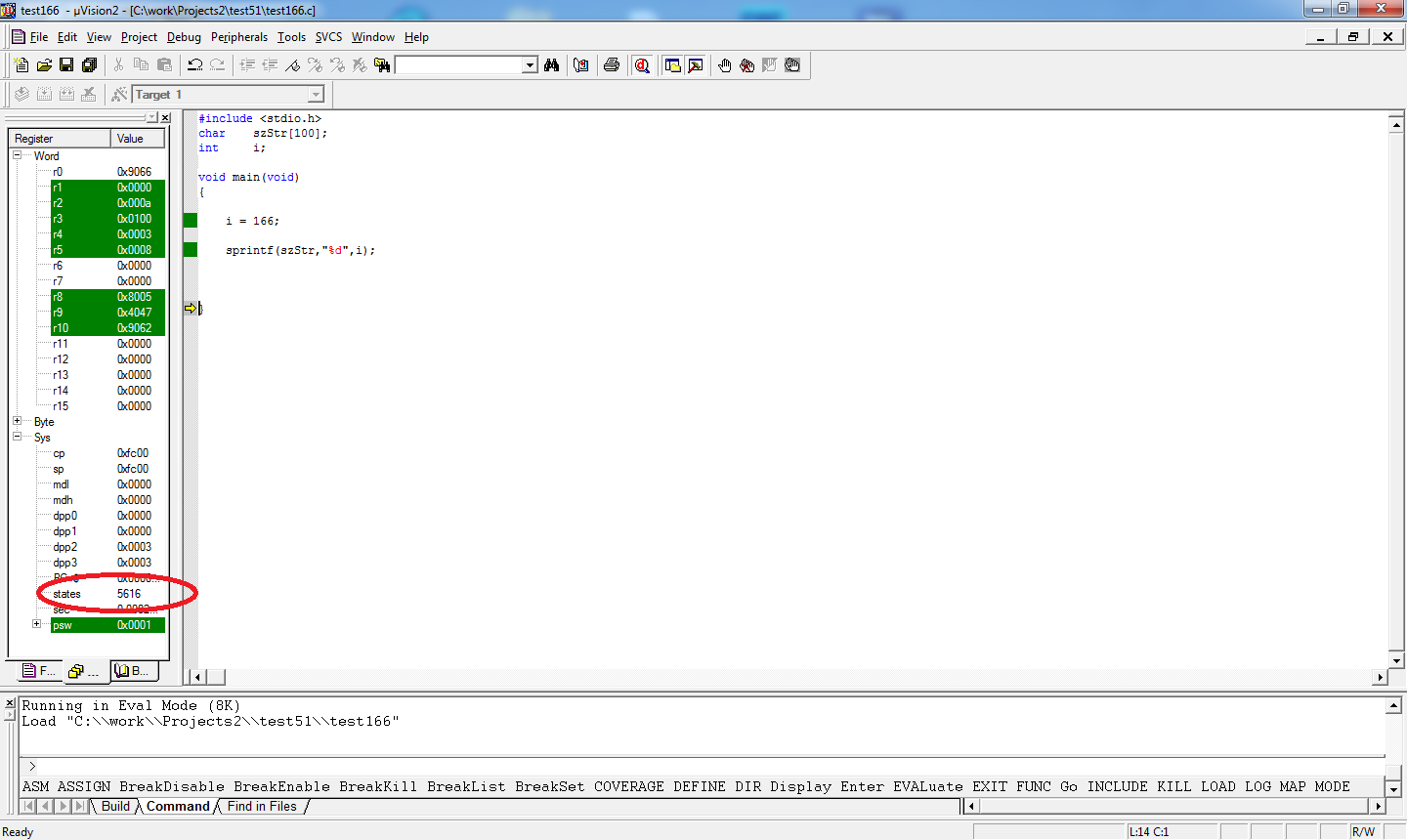The width and height of the screenshot is (1407, 840).
Task: Open Options for Target wand icon
Action: coord(119,95)
